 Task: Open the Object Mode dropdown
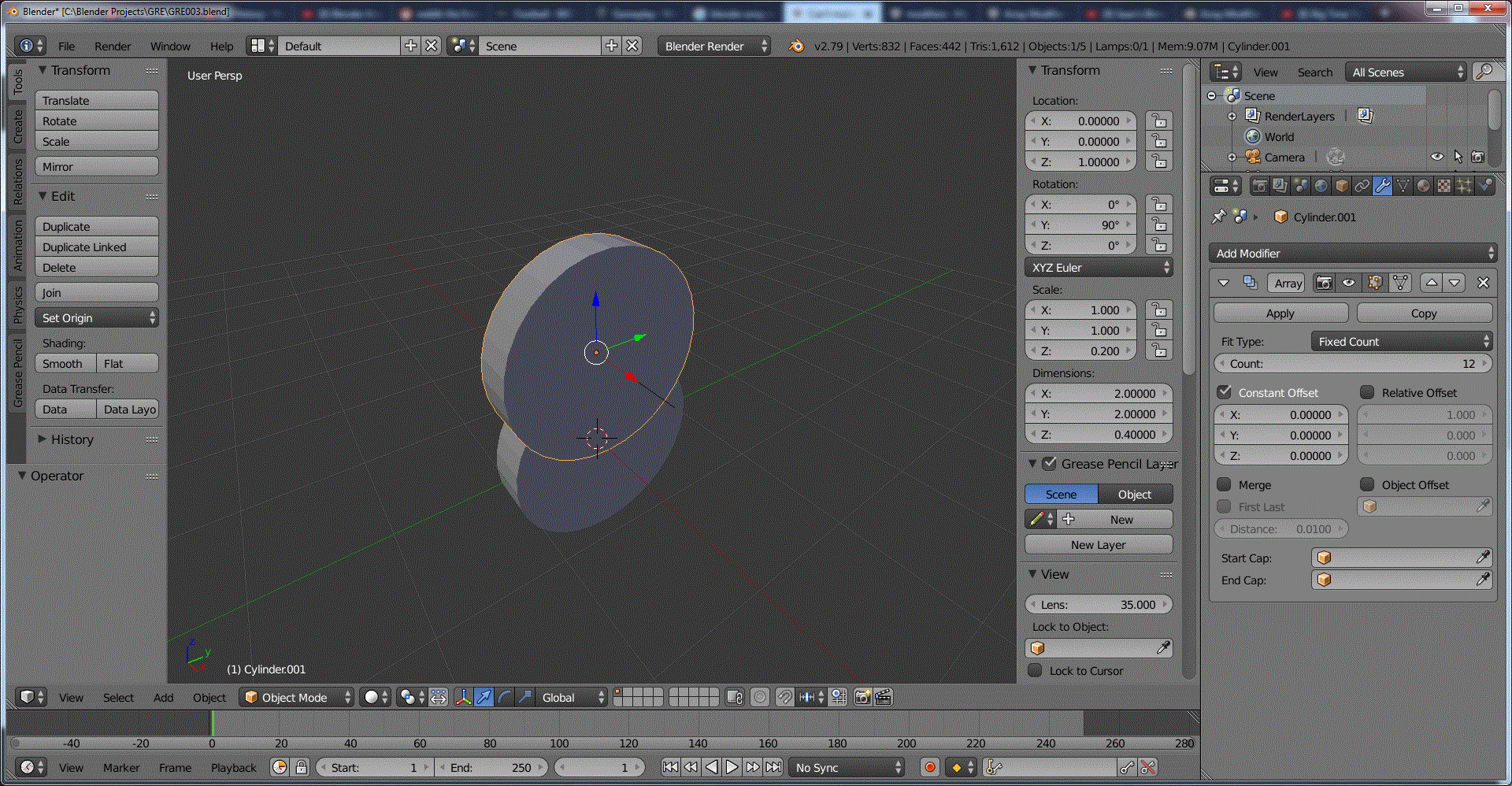coord(295,697)
